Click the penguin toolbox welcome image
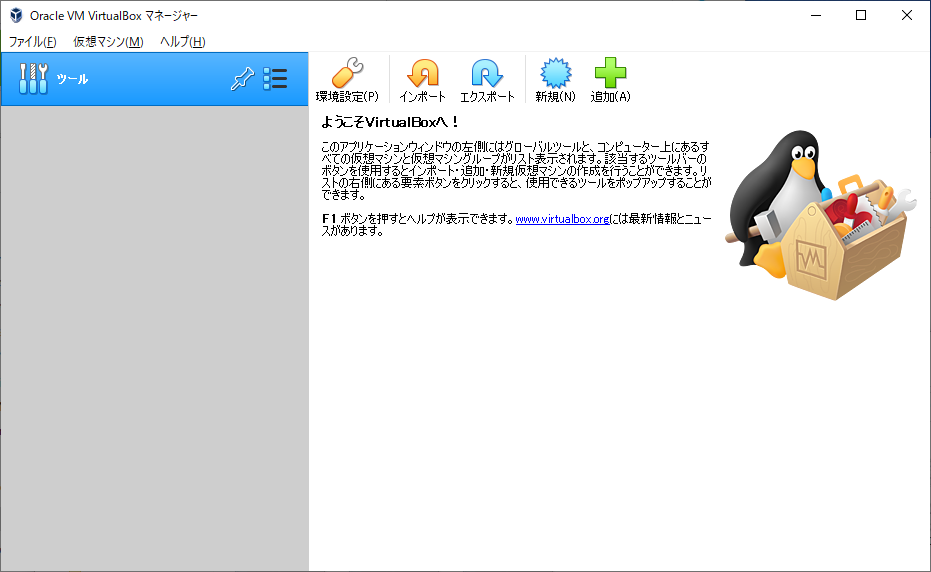931x572 pixels. pyautogui.click(x=821, y=215)
